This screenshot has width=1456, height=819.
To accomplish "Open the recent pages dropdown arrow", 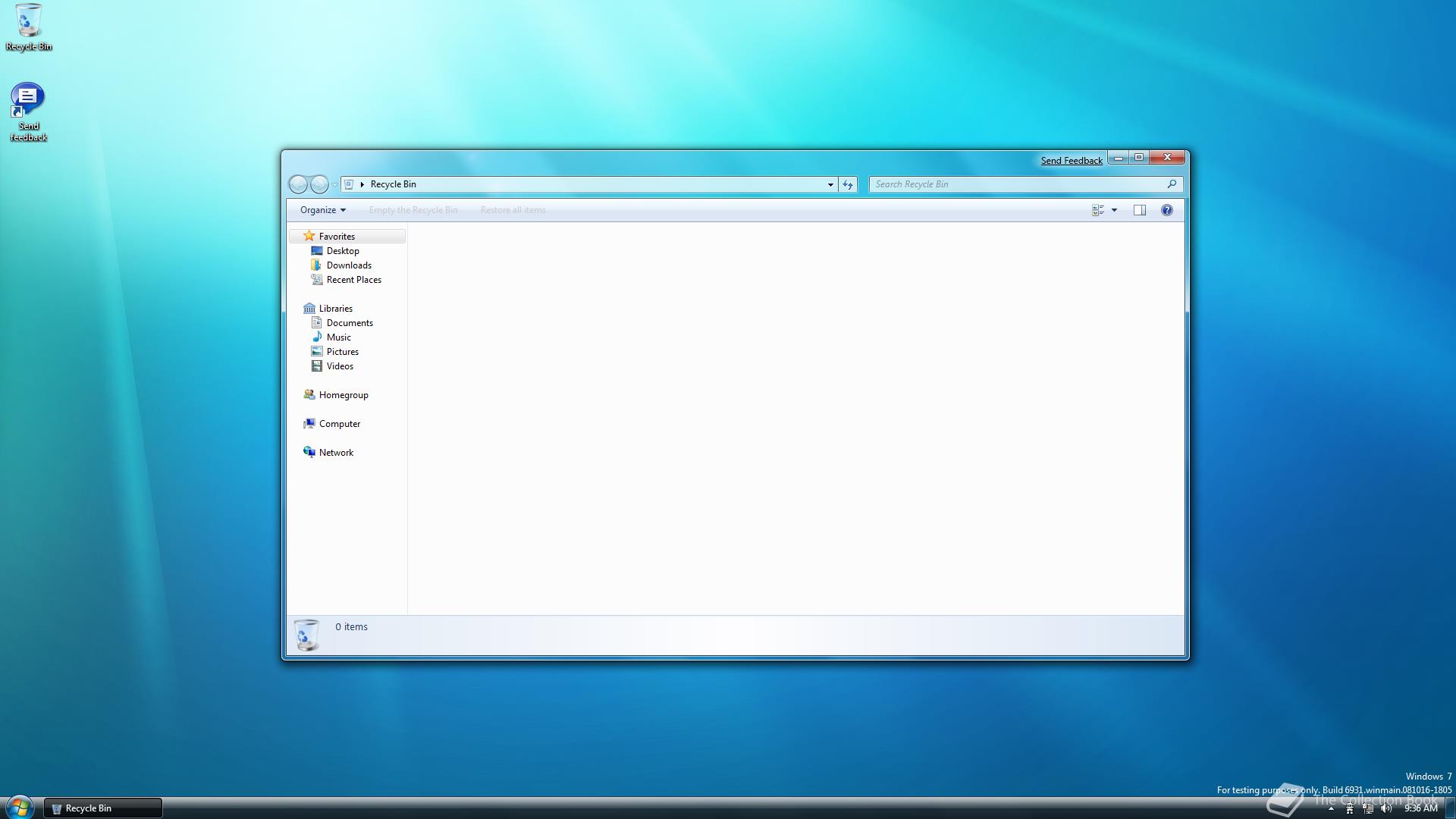I will pos(334,185).
